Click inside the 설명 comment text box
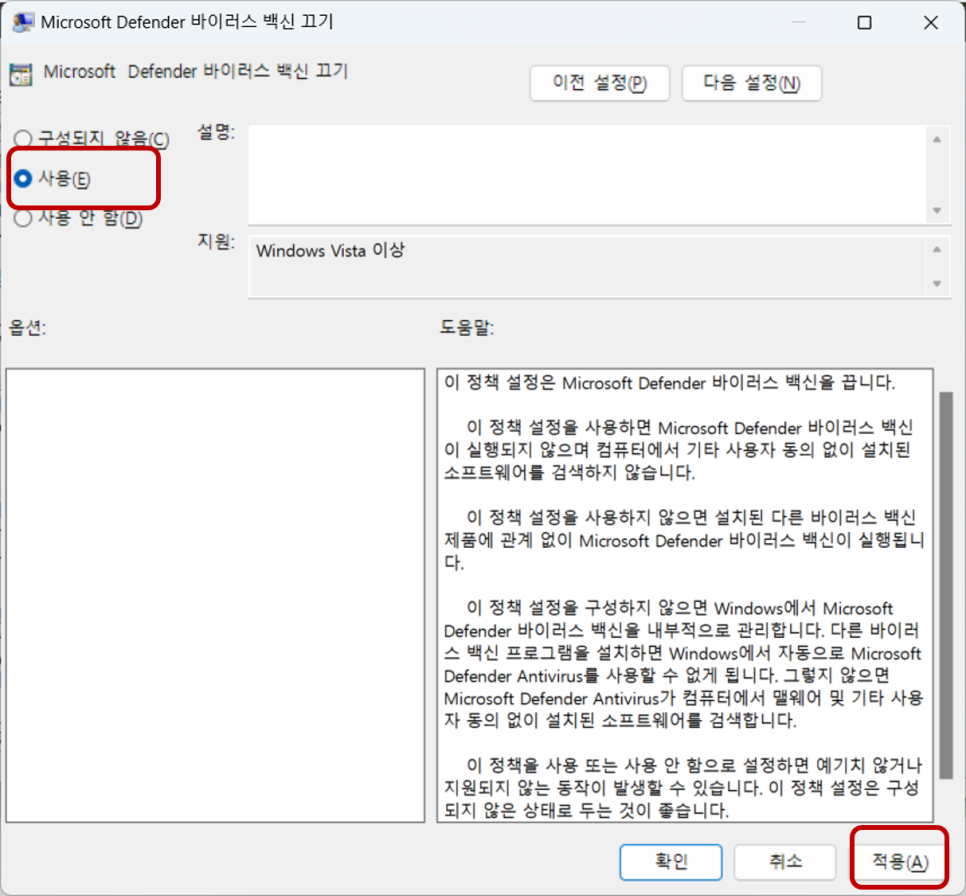The height and width of the screenshot is (896, 966). pyautogui.click(x=586, y=175)
